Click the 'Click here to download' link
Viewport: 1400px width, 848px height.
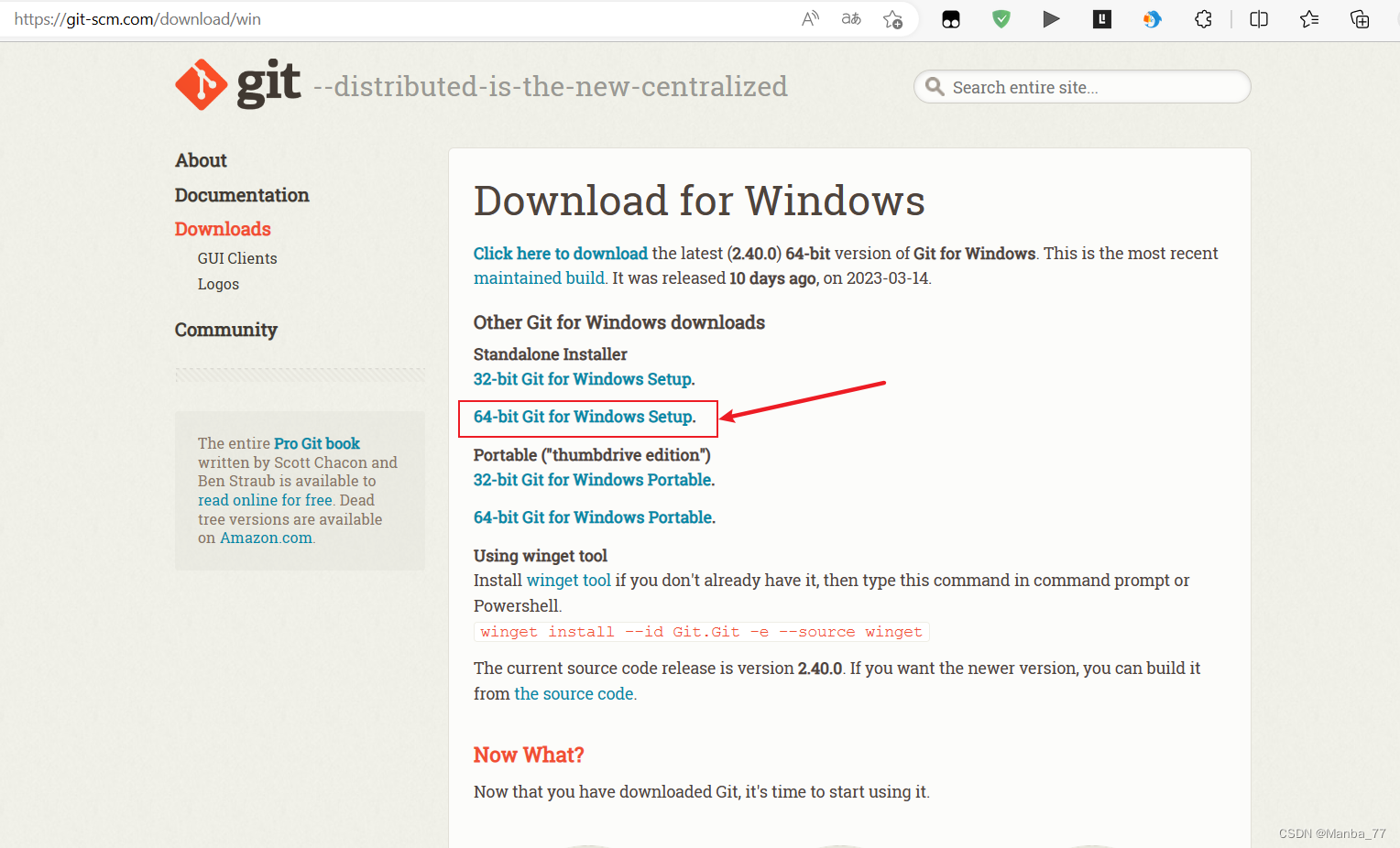tap(561, 254)
